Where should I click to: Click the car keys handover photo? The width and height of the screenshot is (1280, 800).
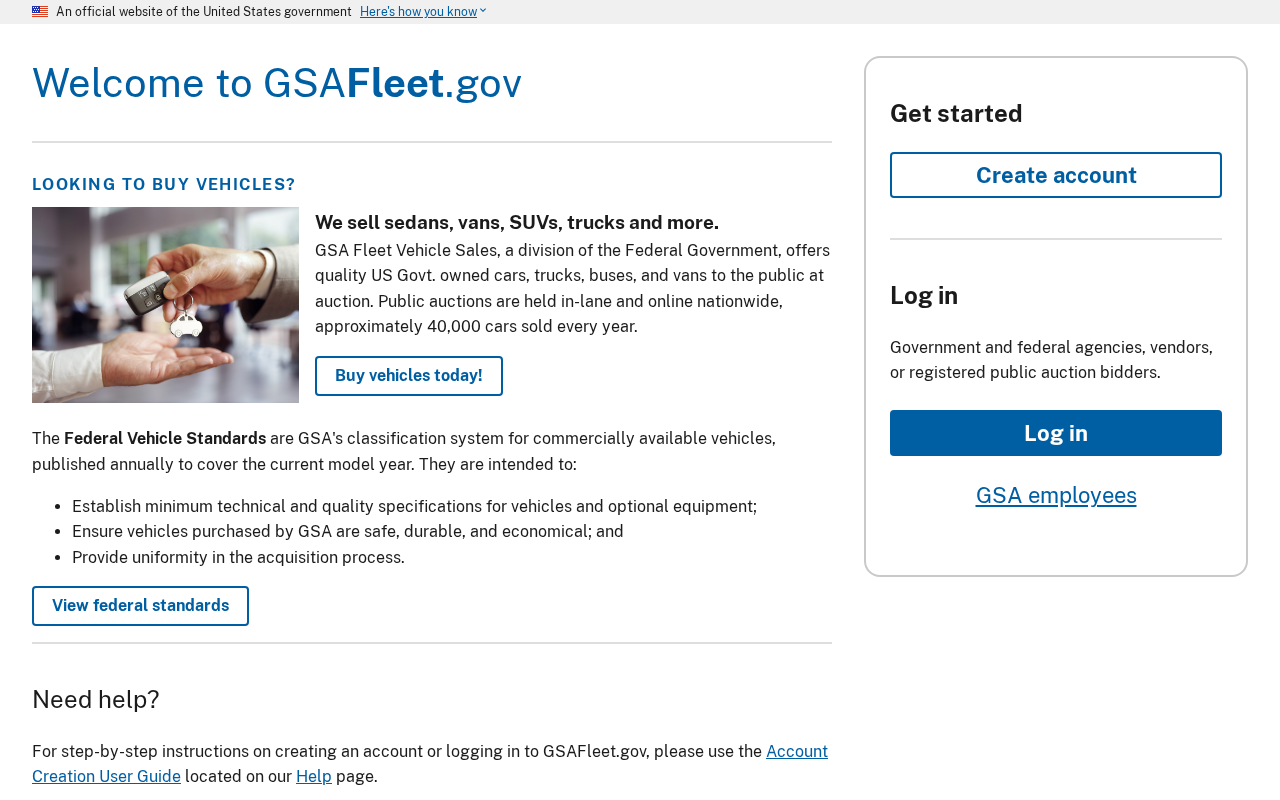165,305
